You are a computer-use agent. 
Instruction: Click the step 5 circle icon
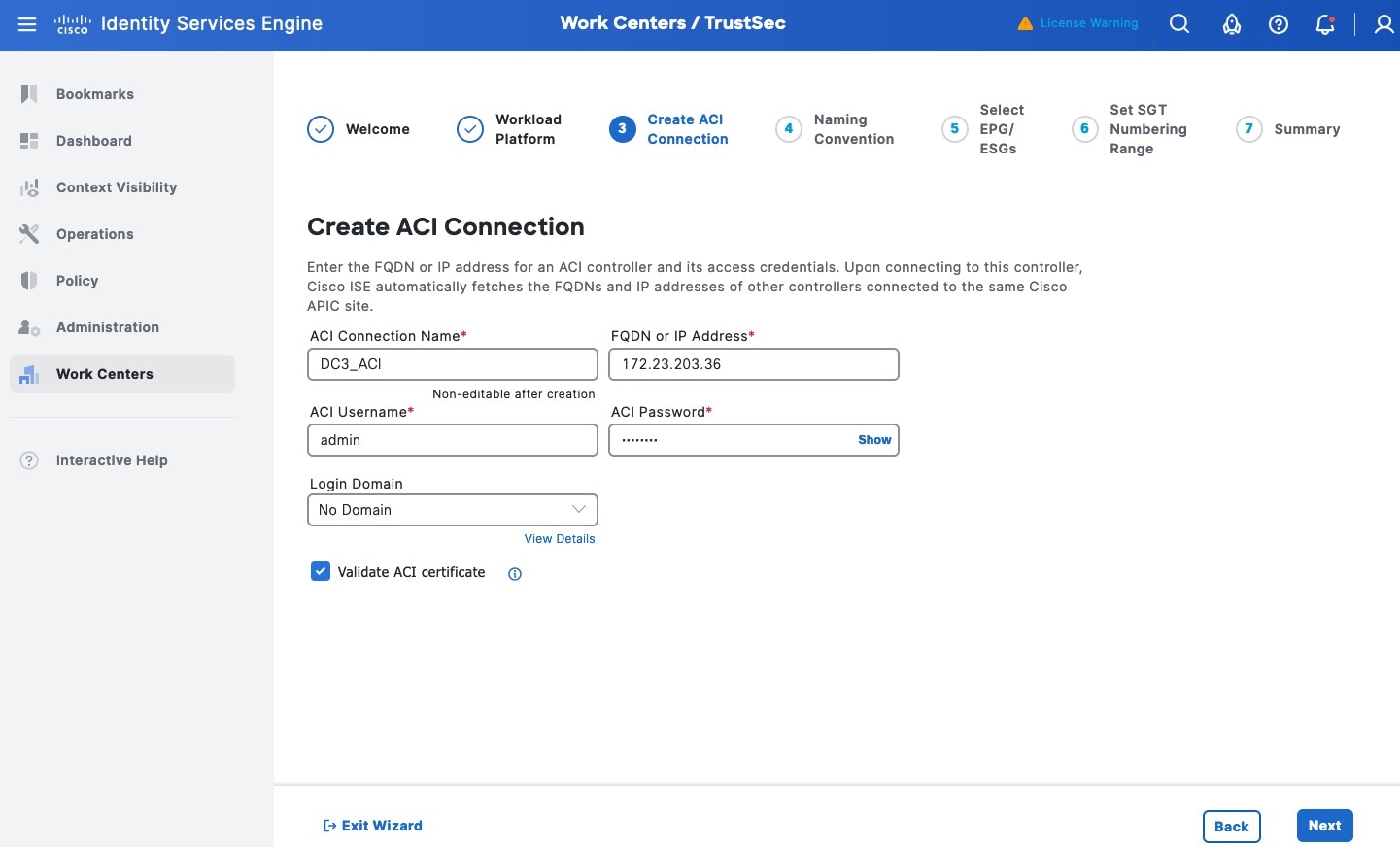(955, 129)
